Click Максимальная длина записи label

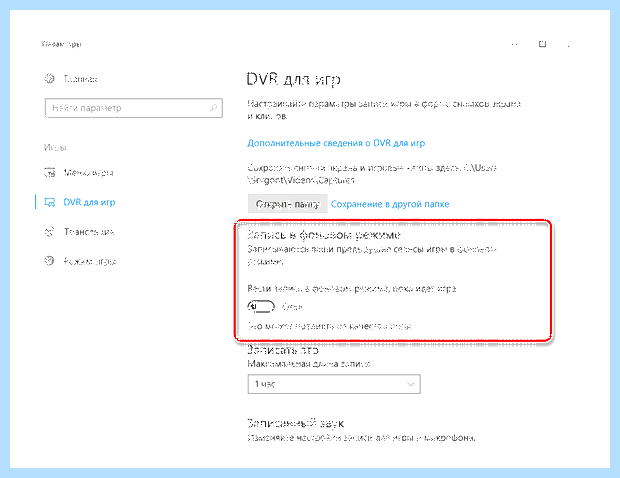[x=309, y=364]
